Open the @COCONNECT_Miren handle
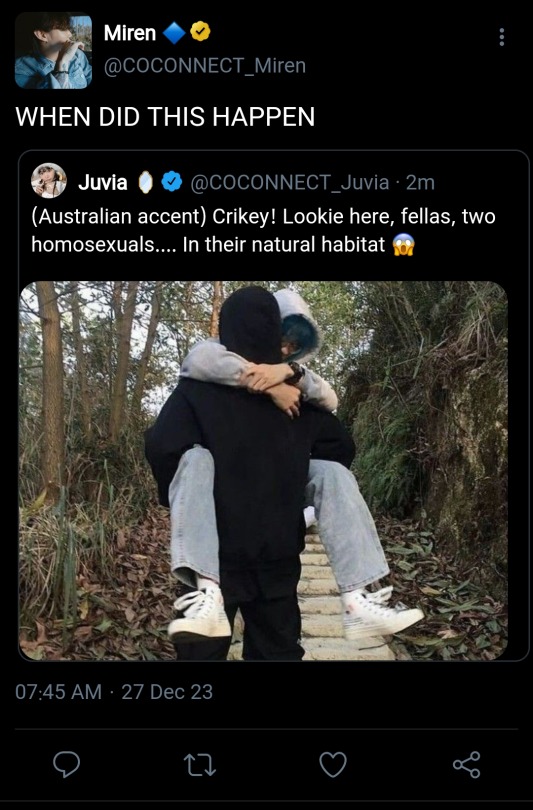This screenshot has width=533, height=810. click(205, 66)
